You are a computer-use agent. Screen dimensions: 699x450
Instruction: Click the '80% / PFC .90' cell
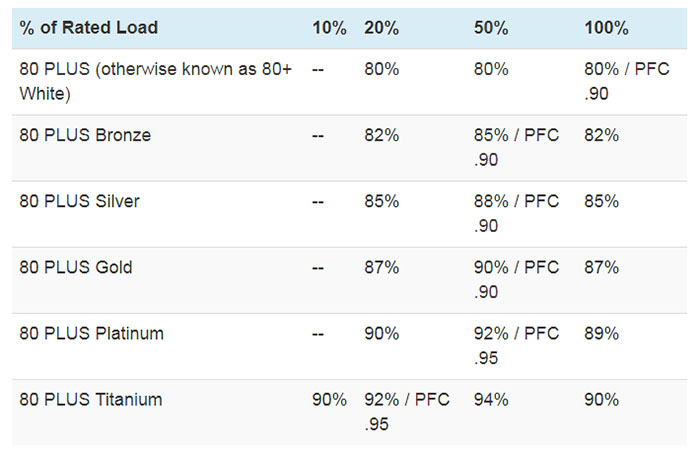point(627,81)
